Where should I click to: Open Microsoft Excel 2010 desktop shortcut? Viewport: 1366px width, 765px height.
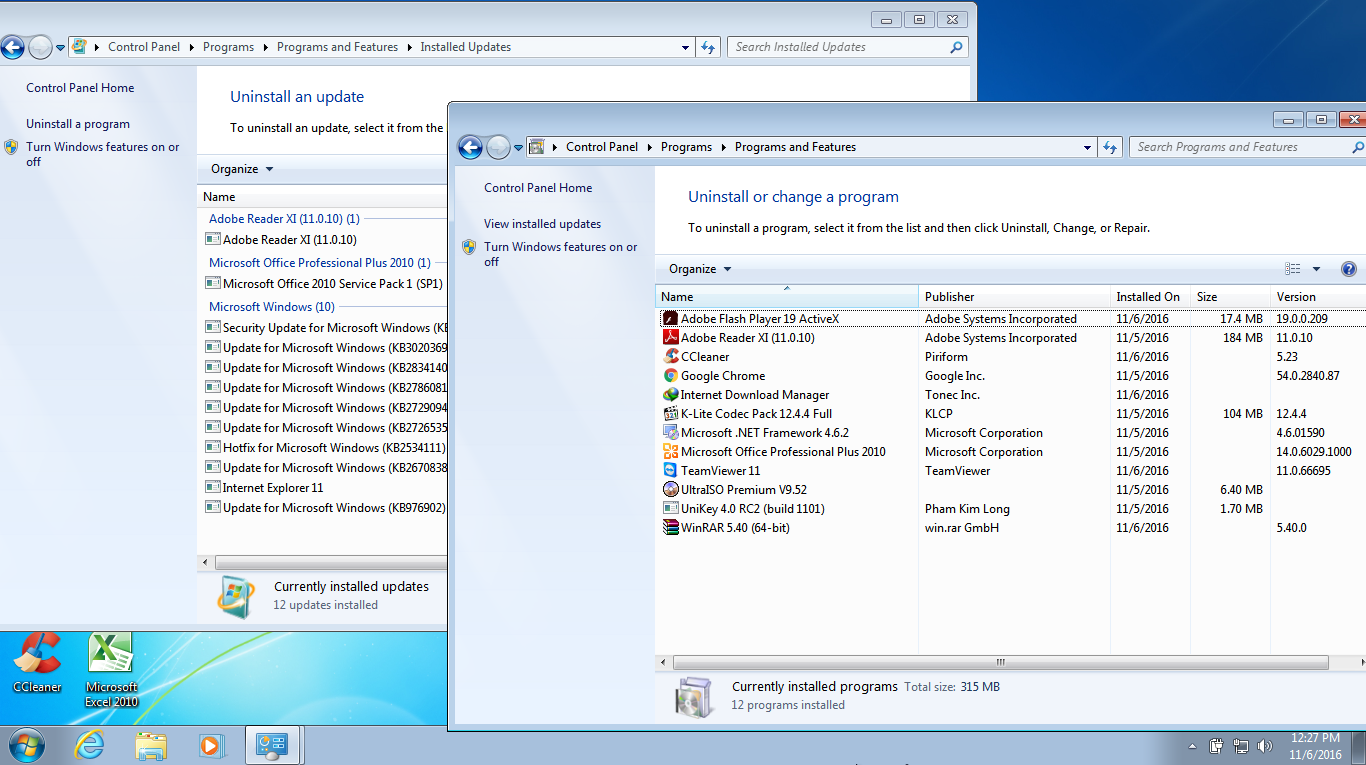tap(111, 670)
